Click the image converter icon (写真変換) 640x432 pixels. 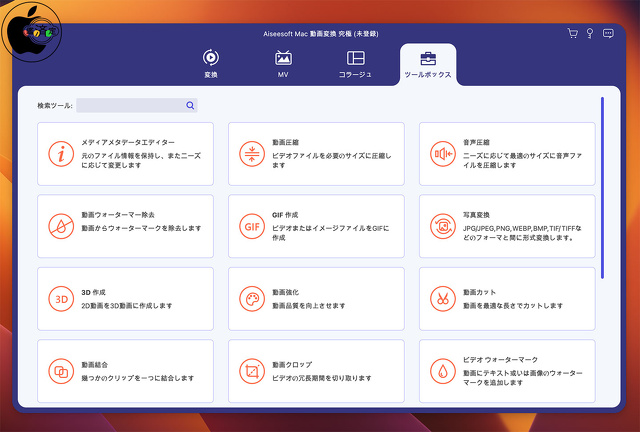[443, 226]
